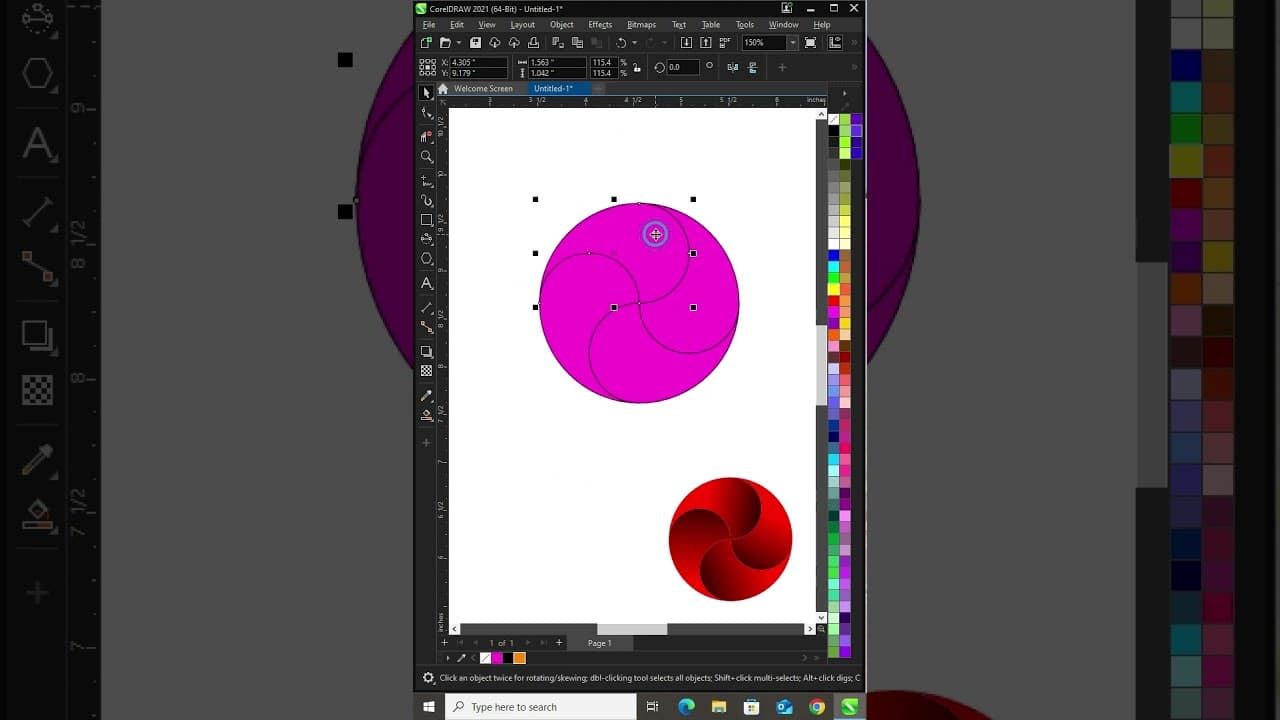Image resolution: width=1280 pixels, height=720 pixels.
Task: Open the File menu
Action: (429, 25)
